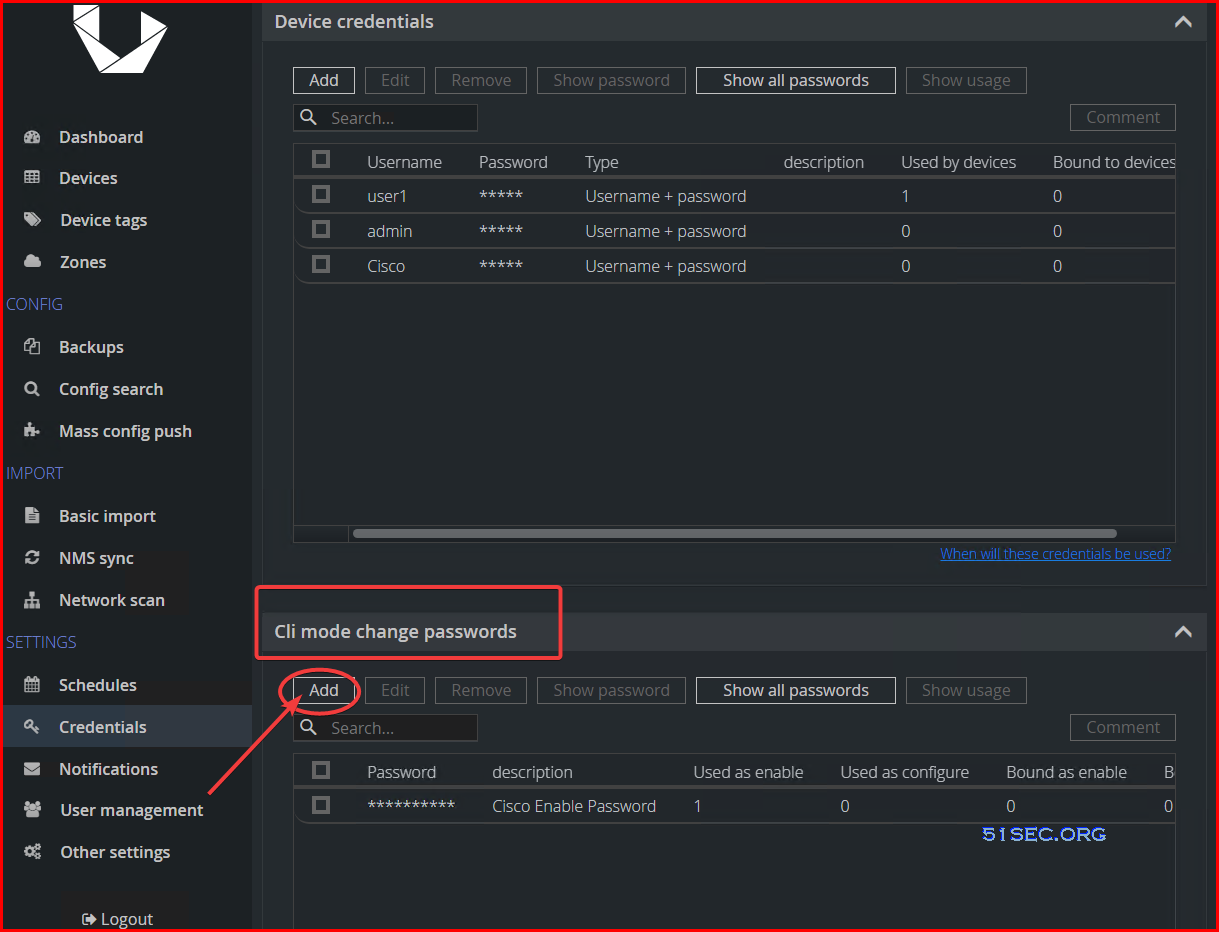Click the Other settings gears icon
Viewport: 1219px width, 932px height.
33,852
